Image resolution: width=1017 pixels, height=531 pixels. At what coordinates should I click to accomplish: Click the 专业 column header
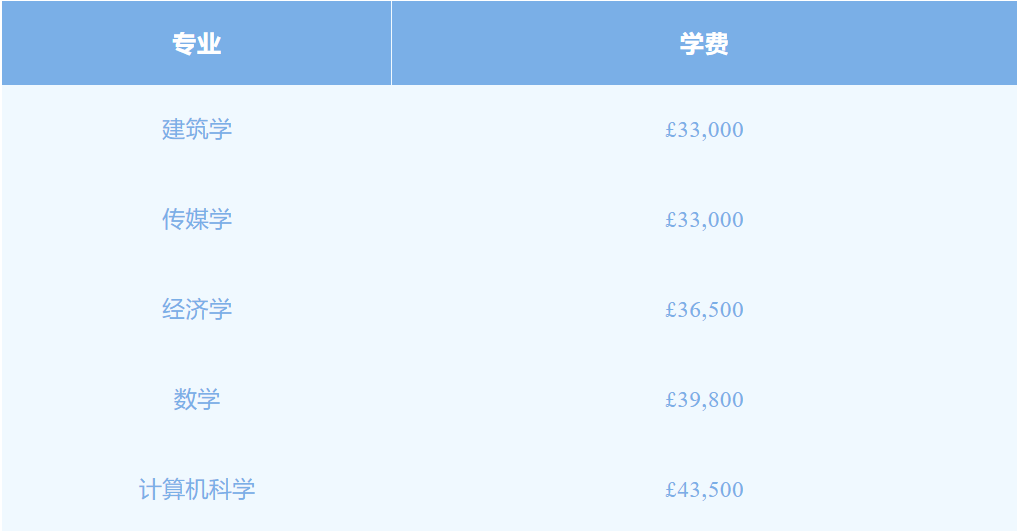197,43
